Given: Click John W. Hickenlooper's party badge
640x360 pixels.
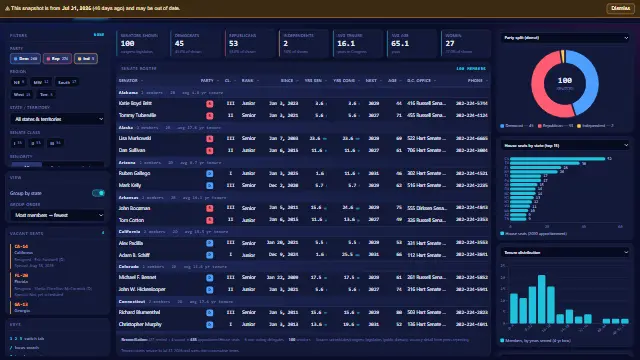Looking at the screenshot, I should (x=209, y=290).
